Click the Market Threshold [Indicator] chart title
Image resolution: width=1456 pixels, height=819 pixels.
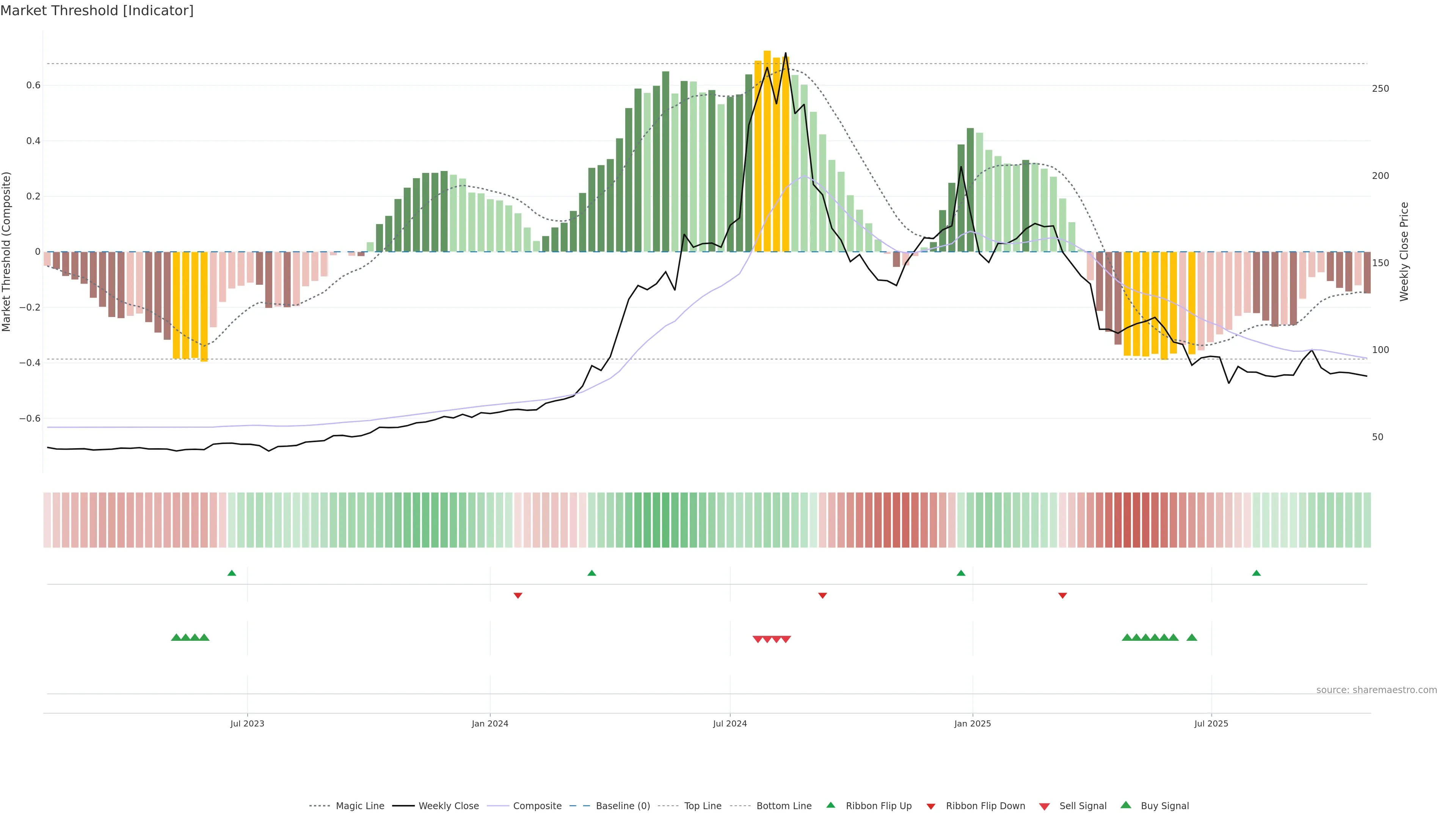coord(97,11)
